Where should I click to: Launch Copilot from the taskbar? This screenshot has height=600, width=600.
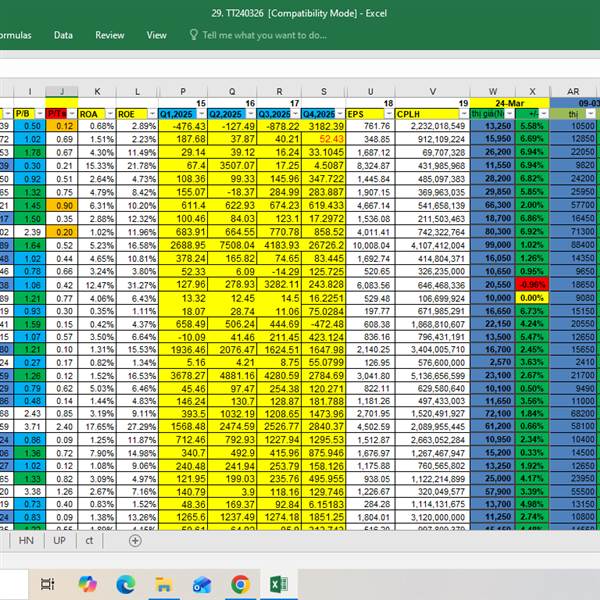point(87,584)
